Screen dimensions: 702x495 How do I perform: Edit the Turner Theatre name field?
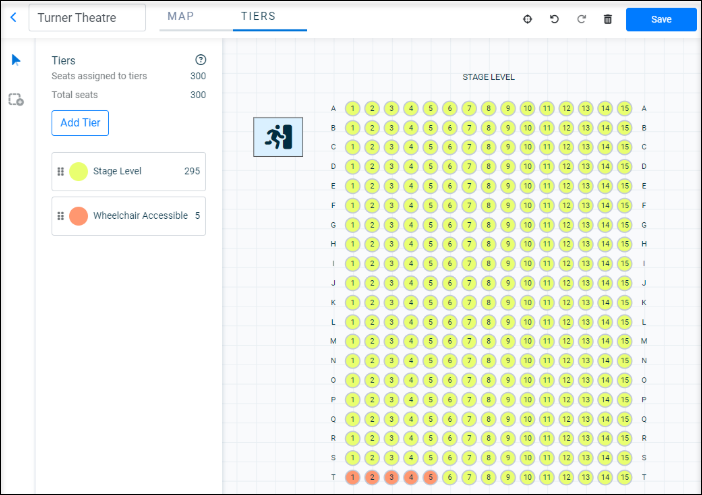87,18
